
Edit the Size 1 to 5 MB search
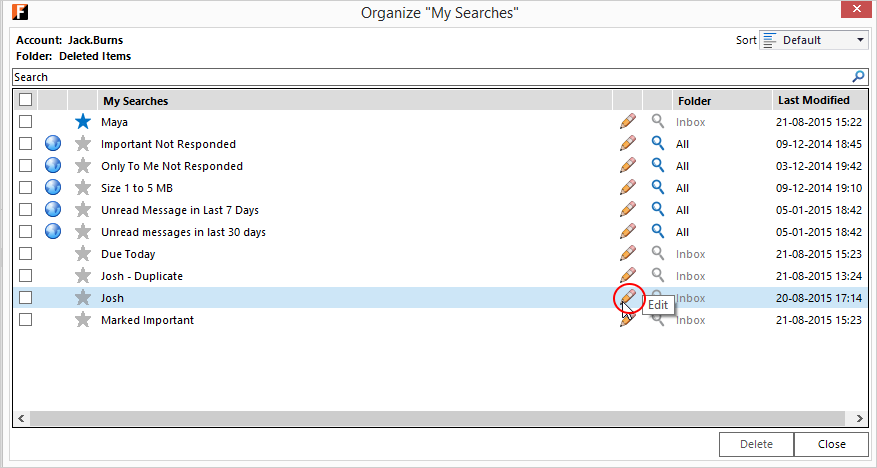pyautogui.click(x=627, y=188)
